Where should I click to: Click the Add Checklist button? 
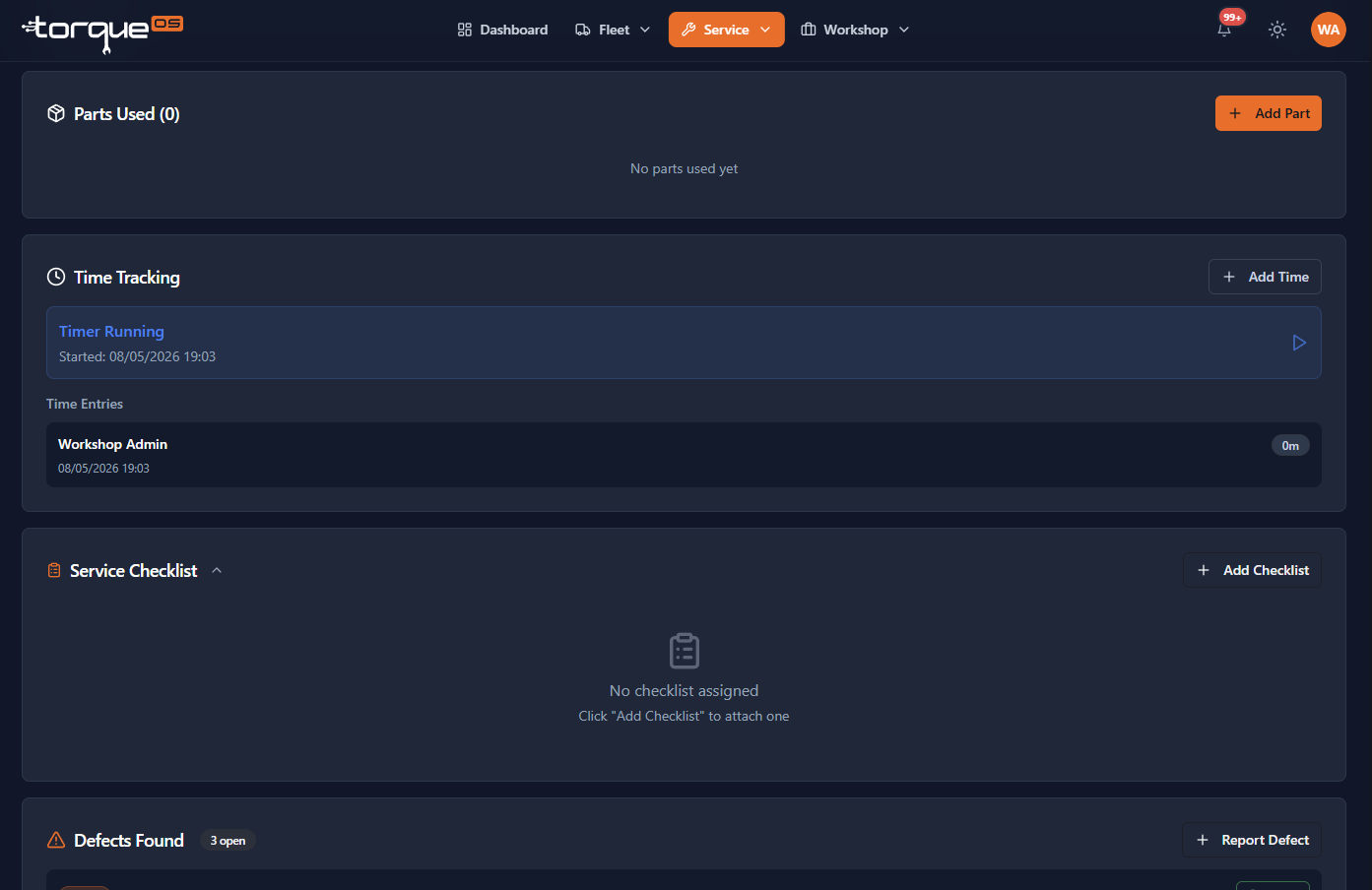pos(1252,570)
